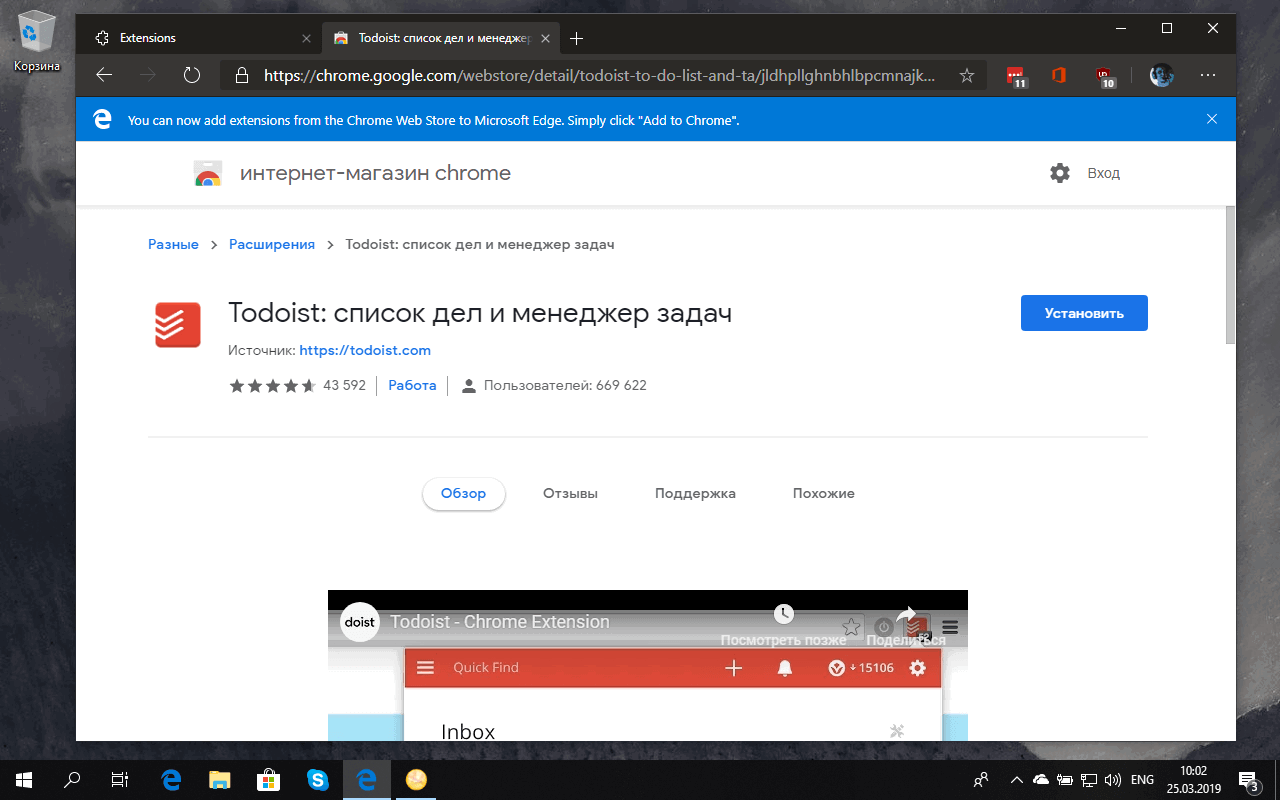Open the Action Center notifications
Image resolution: width=1280 pixels, height=800 pixels.
pos(1250,780)
